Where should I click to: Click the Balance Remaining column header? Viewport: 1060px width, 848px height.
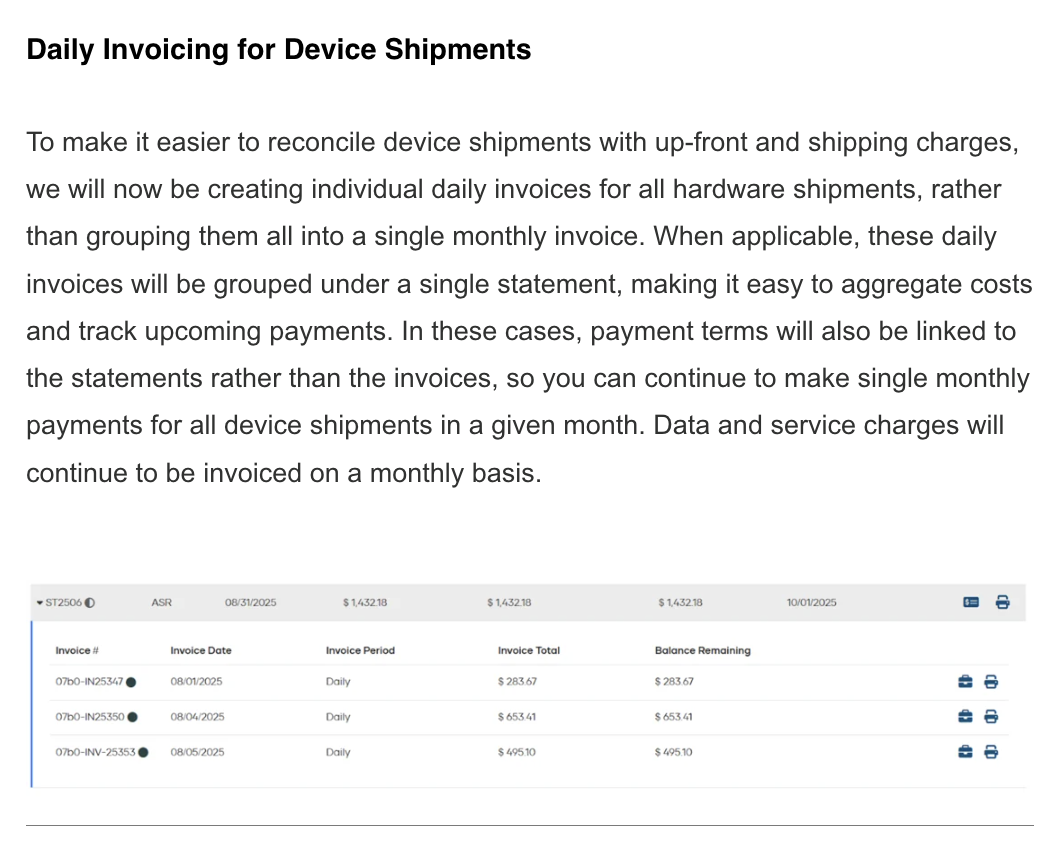pos(702,650)
